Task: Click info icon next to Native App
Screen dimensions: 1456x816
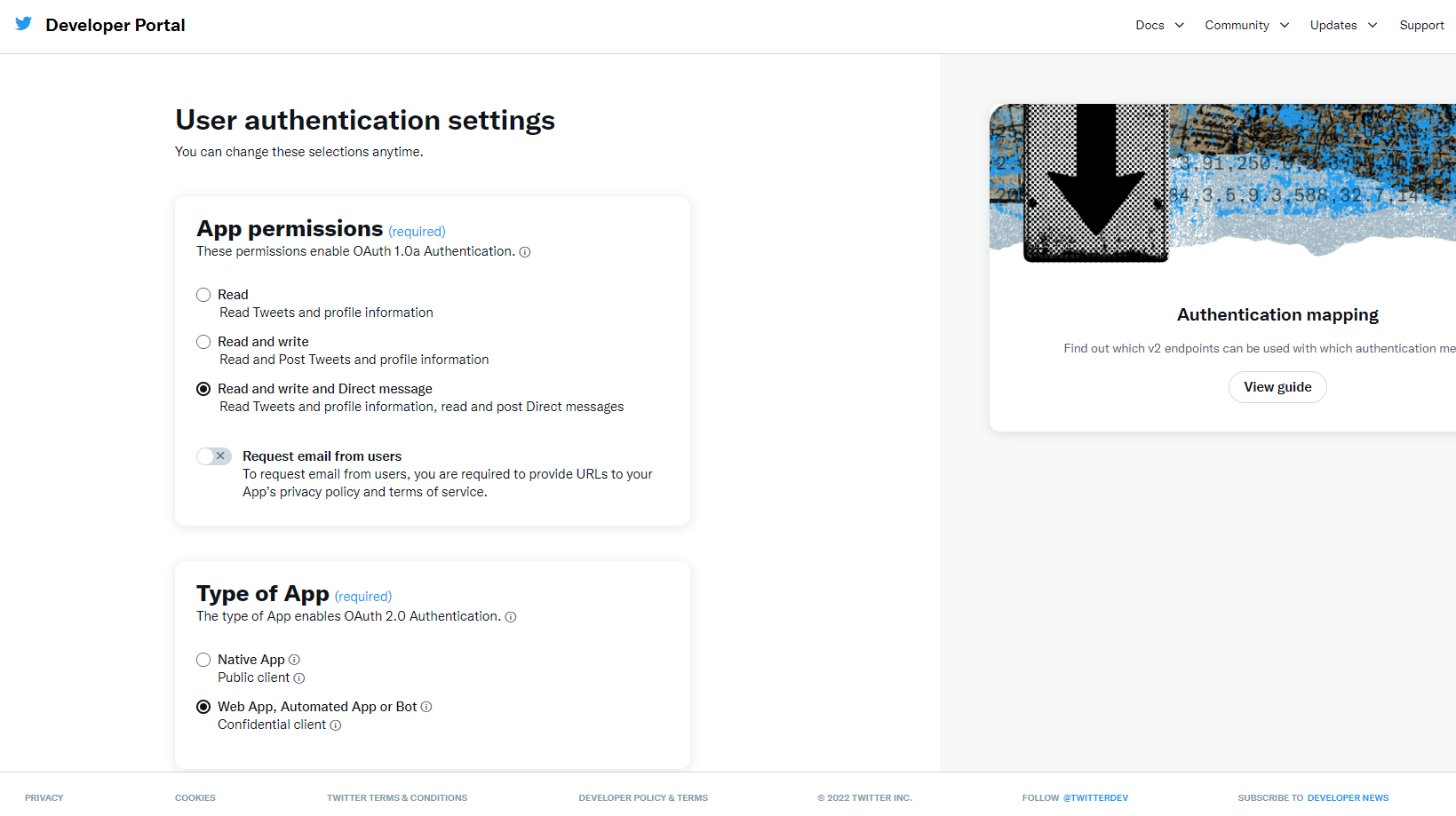Action: point(294,660)
